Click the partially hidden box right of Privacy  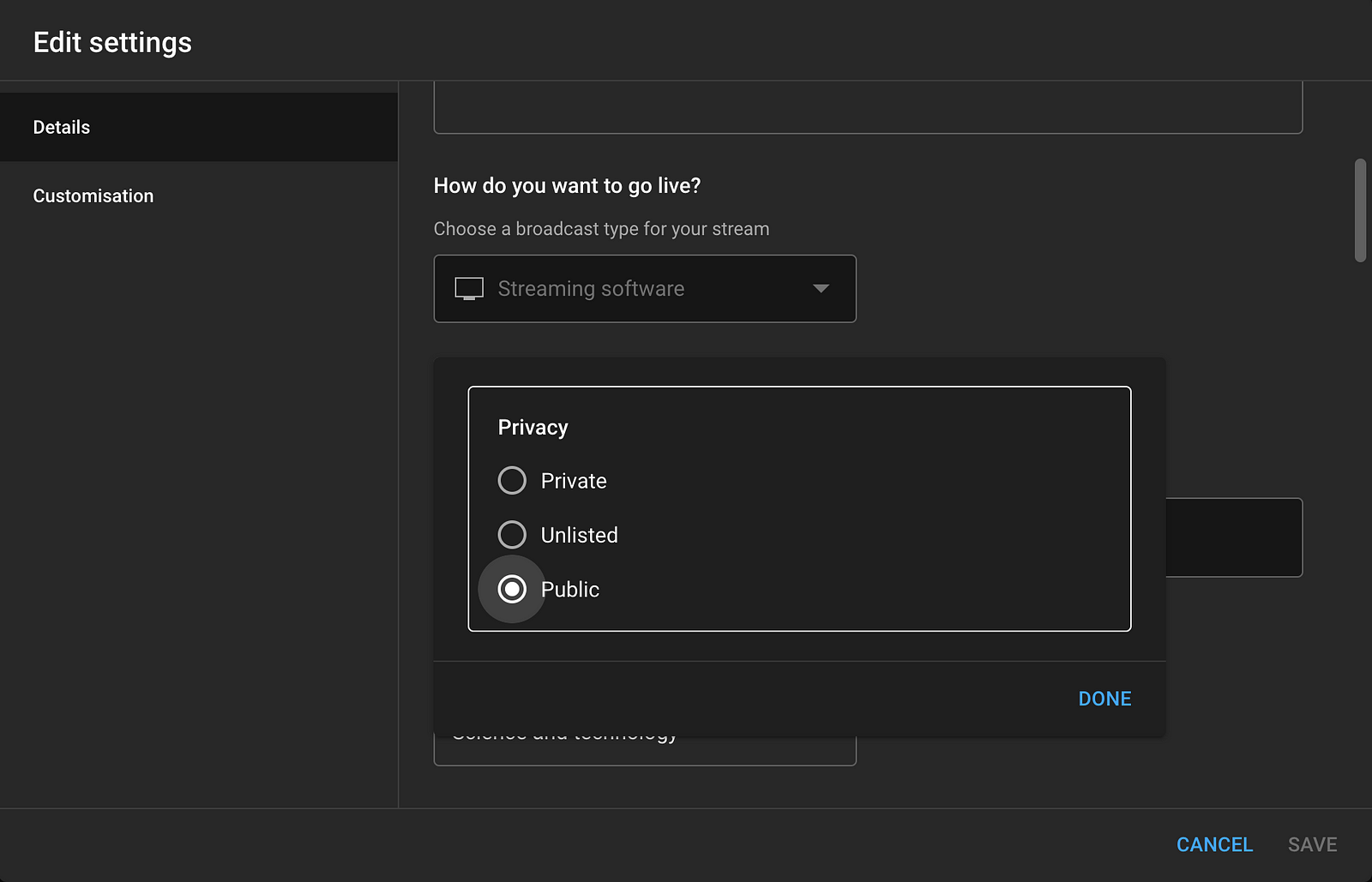(1234, 537)
